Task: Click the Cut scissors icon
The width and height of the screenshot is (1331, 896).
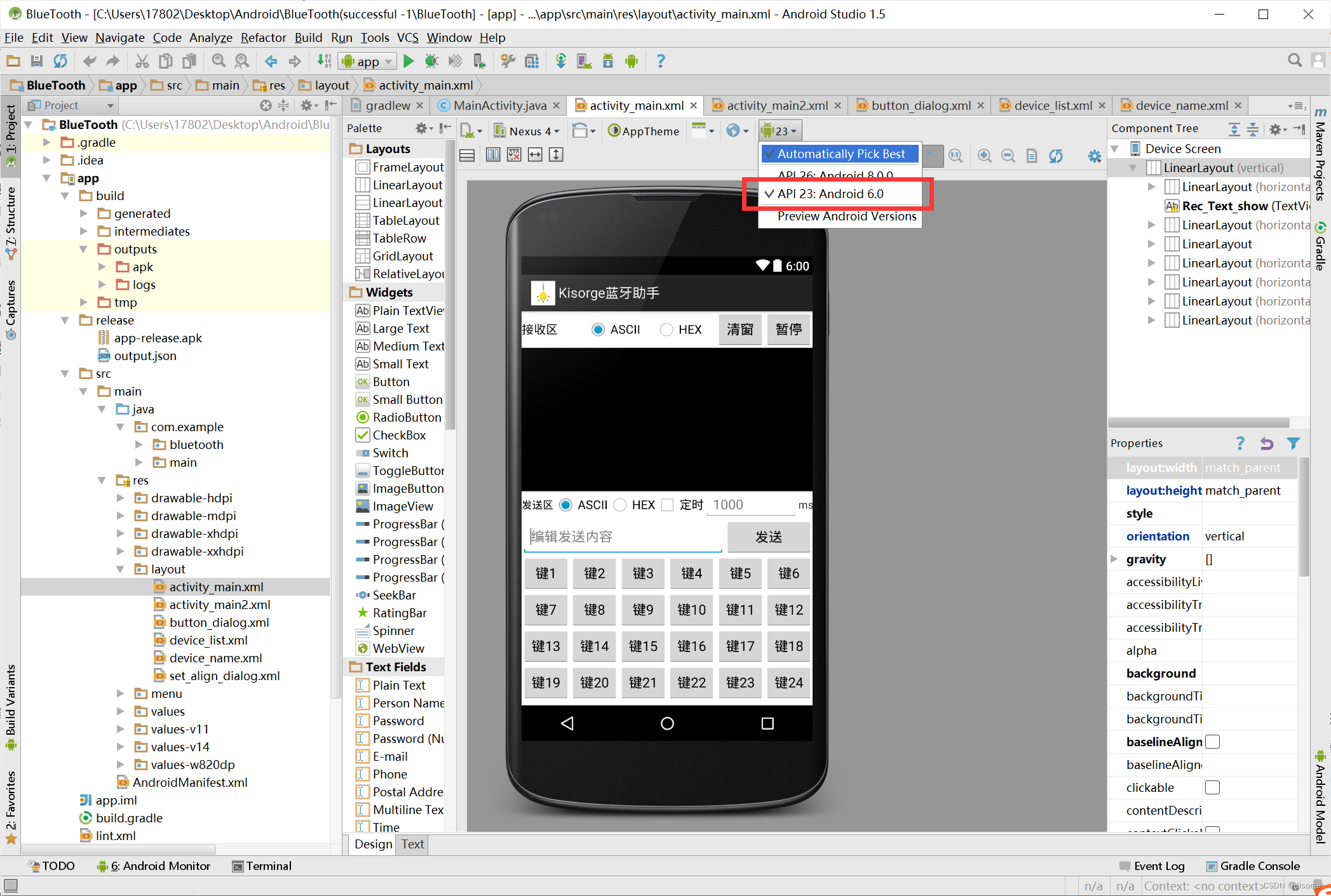Action: click(x=142, y=61)
